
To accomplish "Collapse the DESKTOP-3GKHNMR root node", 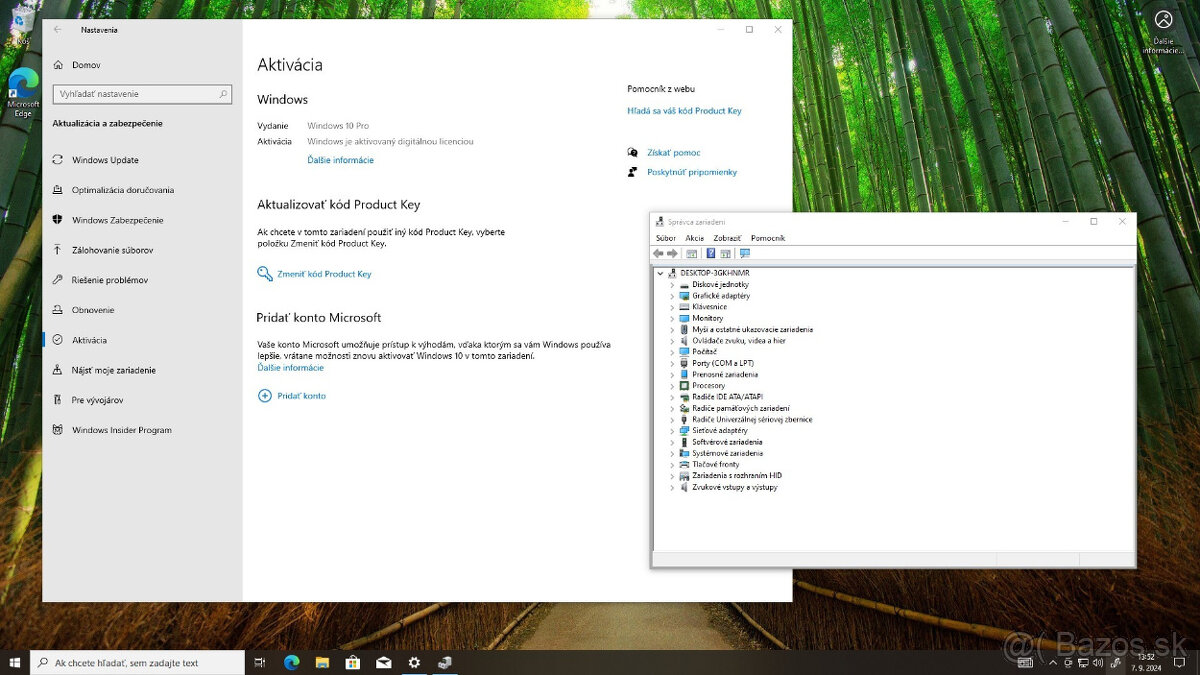I will pos(660,273).
